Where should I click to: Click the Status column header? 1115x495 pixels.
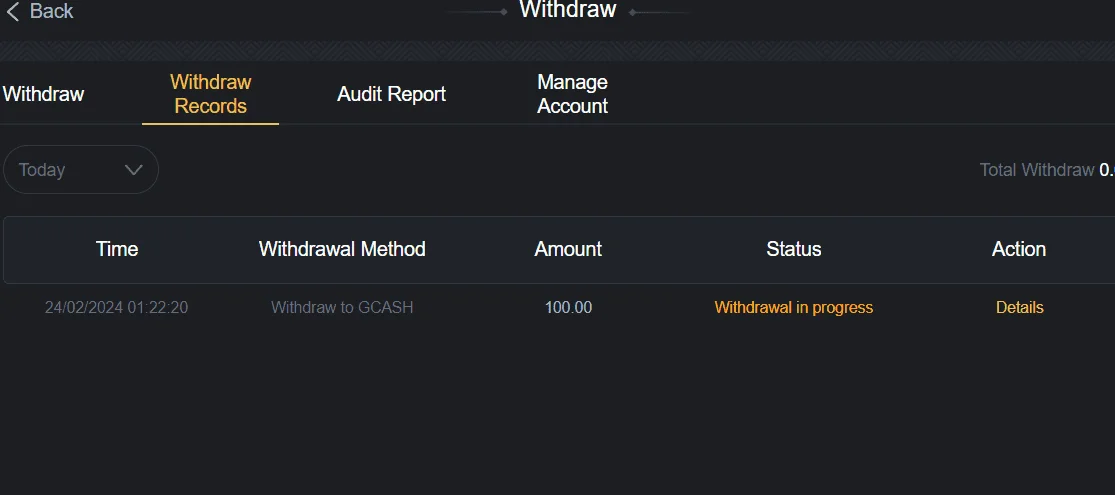794,249
